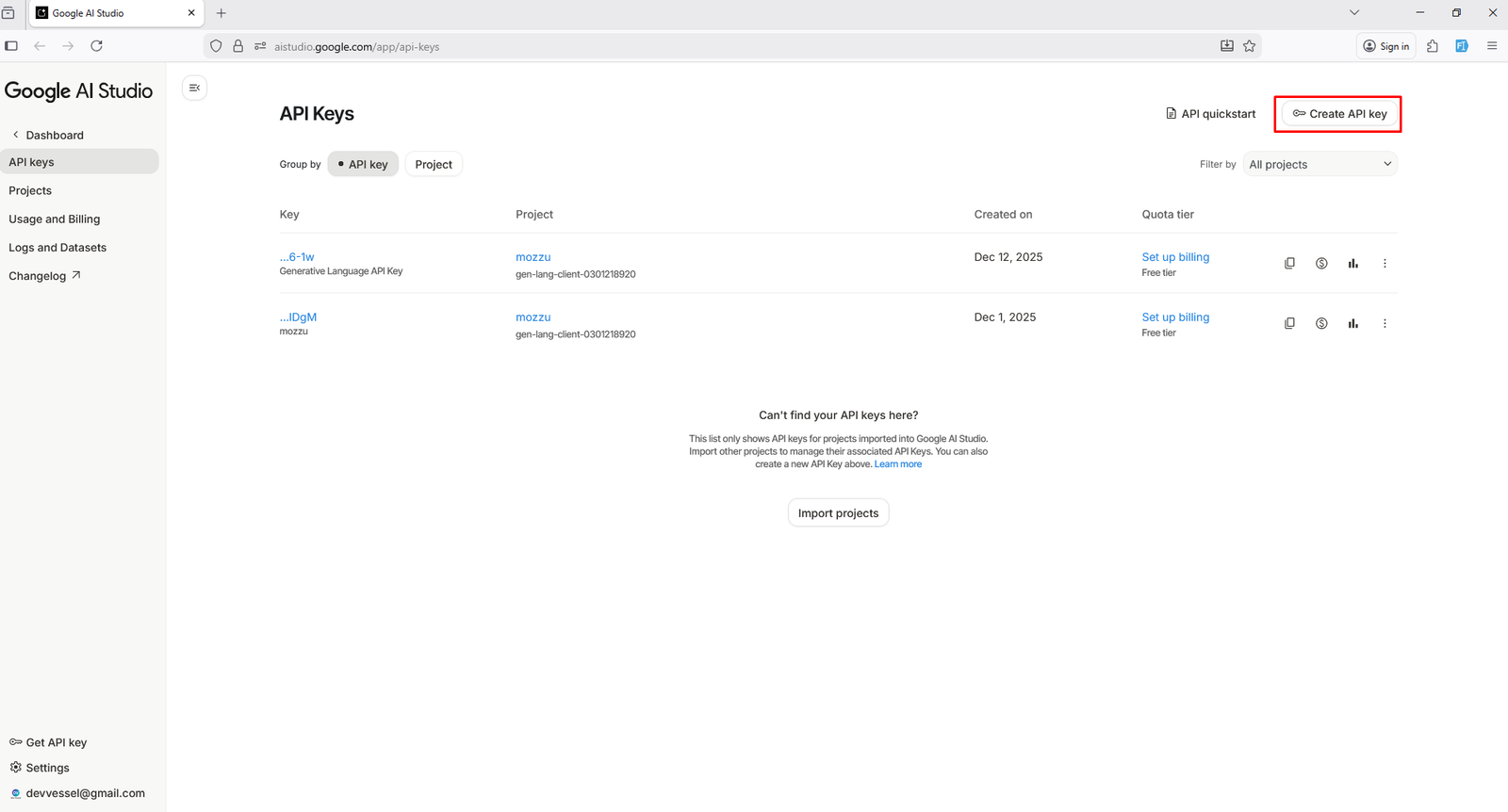
Task: Click the Google AI Studio logo
Action: click(78, 90)
